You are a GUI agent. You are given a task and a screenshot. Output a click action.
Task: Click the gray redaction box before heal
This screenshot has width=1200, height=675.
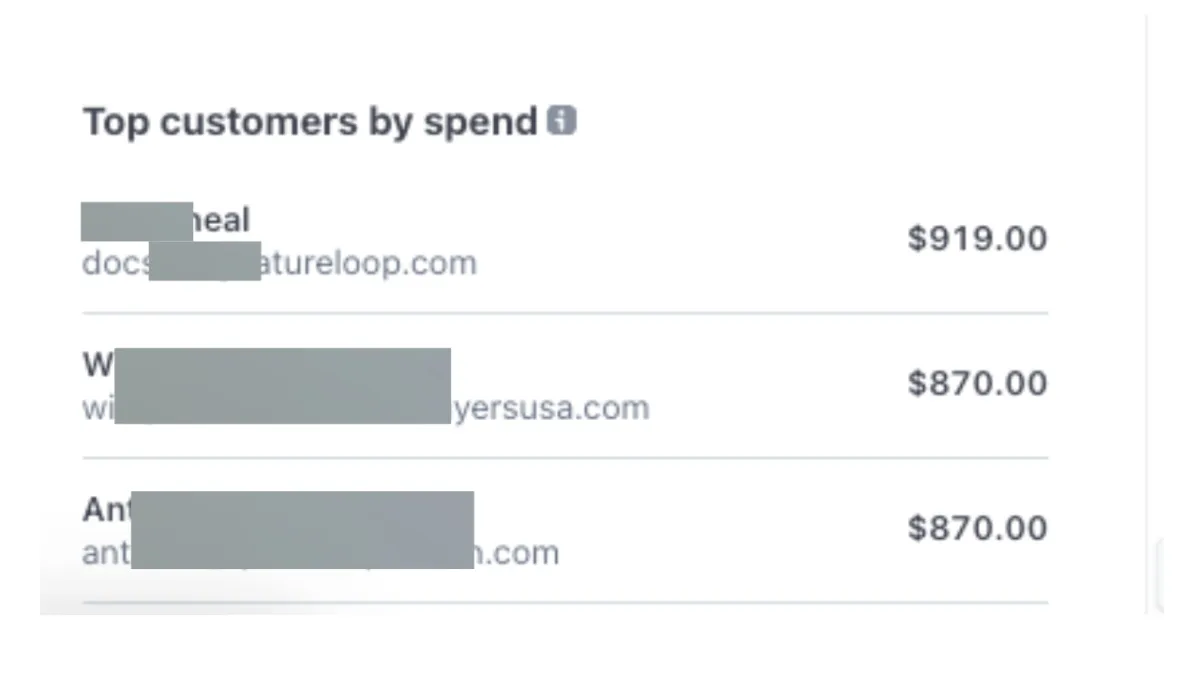click(x=136, y=220)
